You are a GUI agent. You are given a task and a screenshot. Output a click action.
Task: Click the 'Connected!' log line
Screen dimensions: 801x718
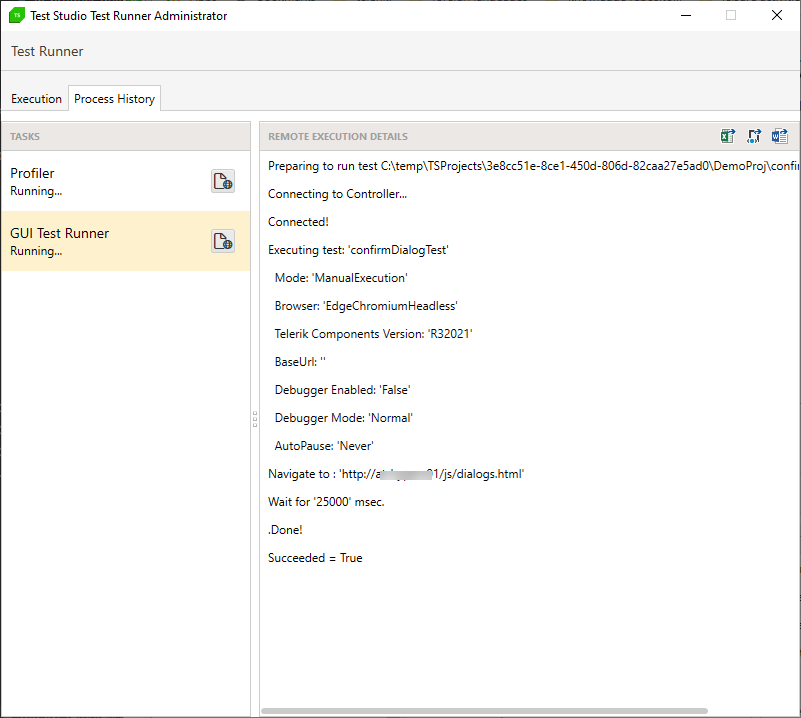coord(298,222)
